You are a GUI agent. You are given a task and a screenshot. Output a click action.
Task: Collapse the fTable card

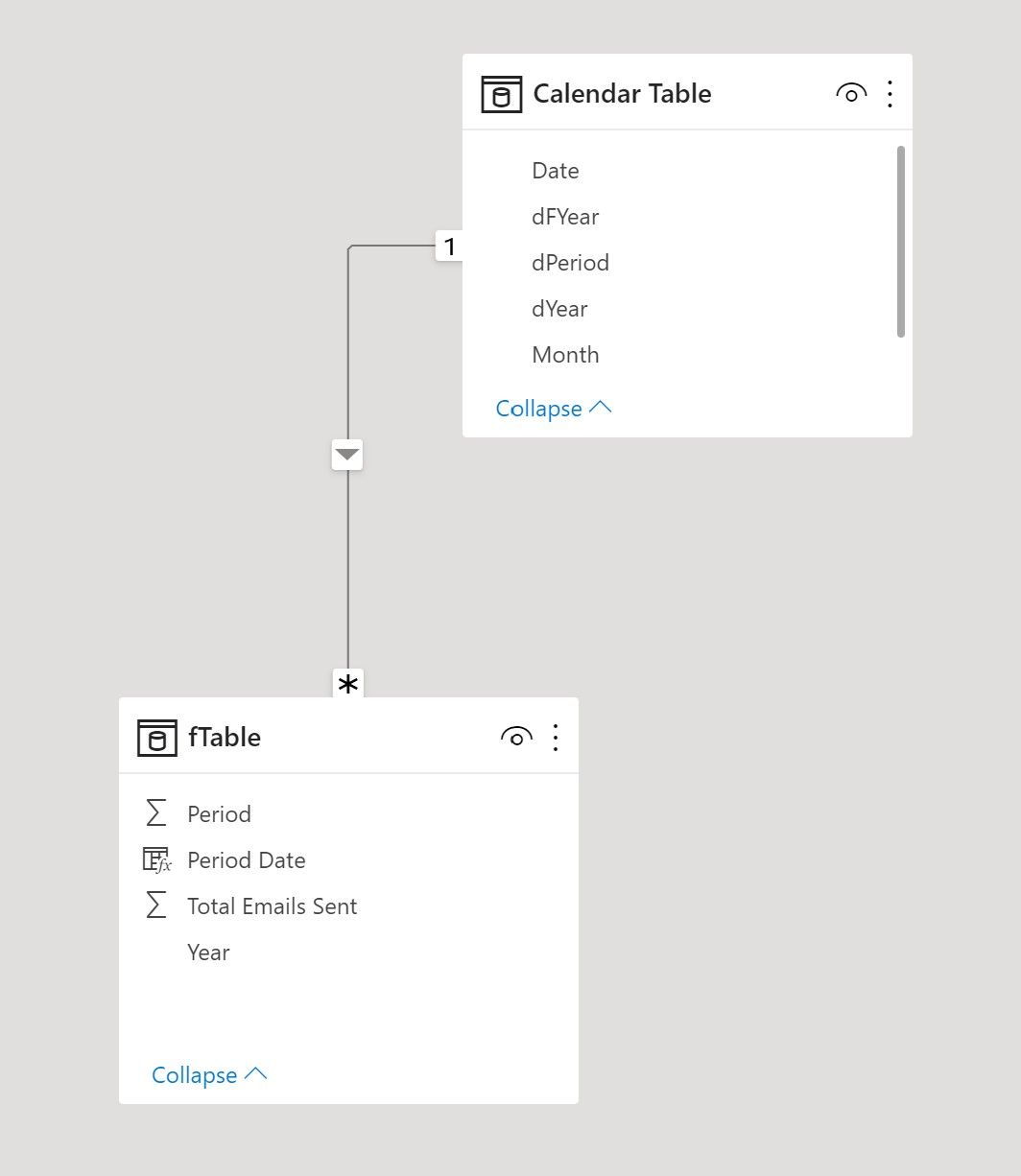(x=209, y=1075)
